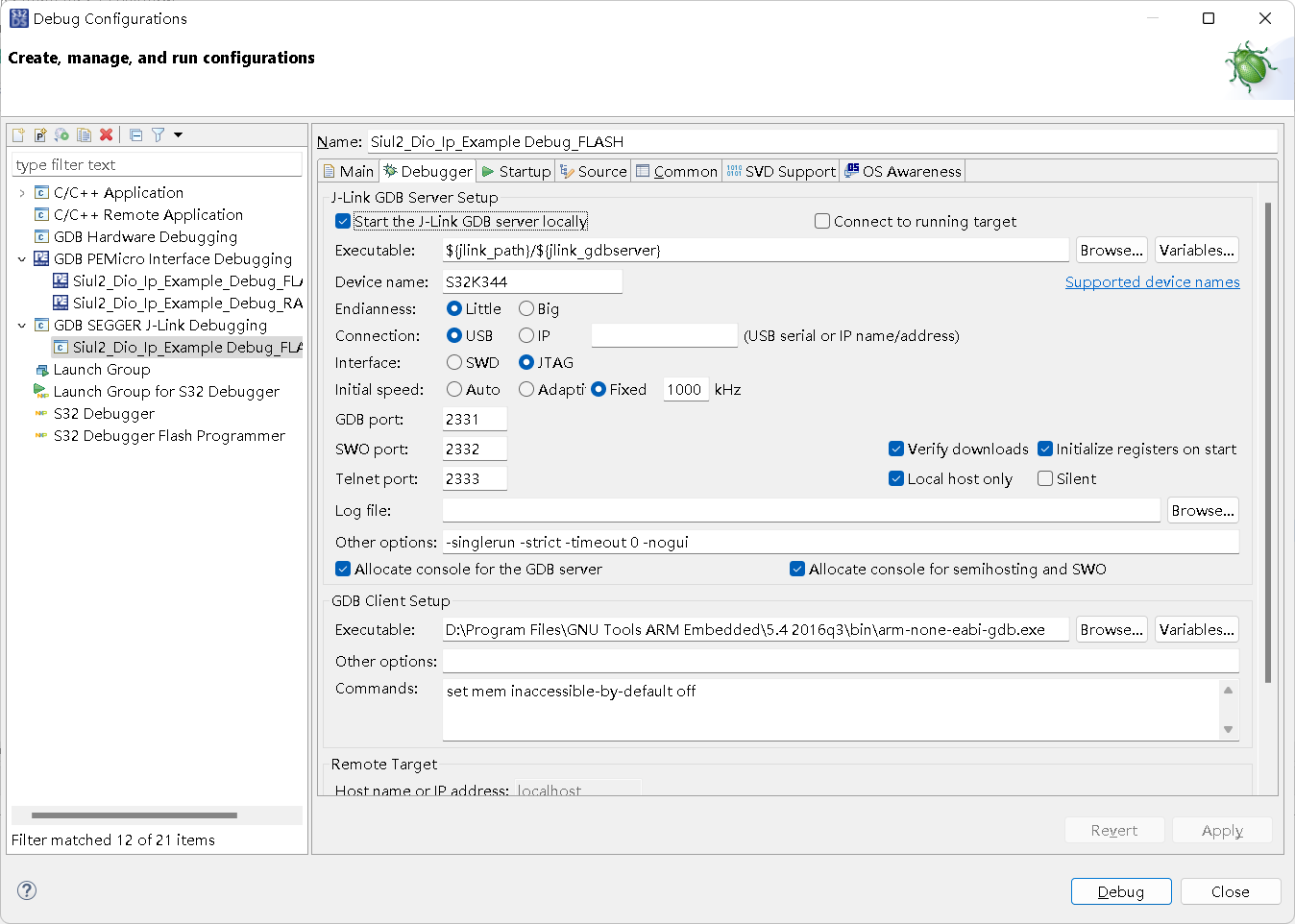The width and height of the screenshot is (1295, 924).
Task: Click the filter launch configurations icon
Action: tap(158, 135)
